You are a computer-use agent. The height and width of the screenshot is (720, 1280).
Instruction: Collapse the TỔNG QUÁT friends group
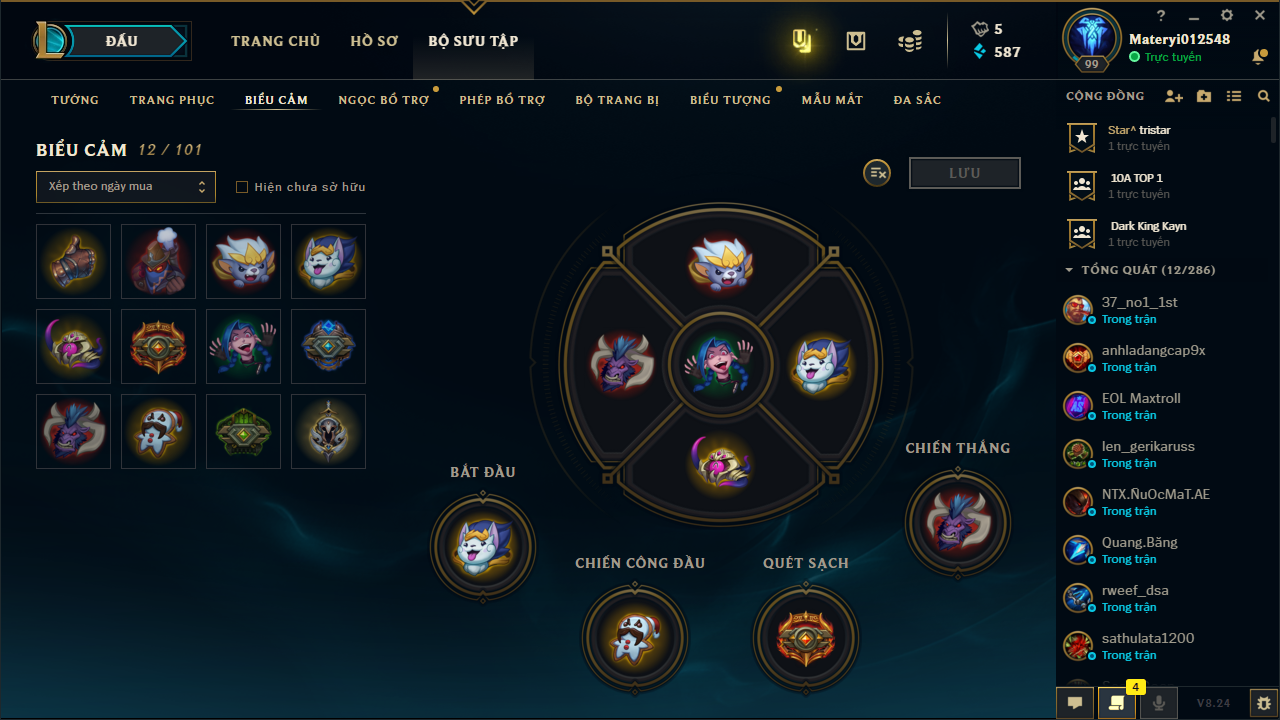coord(1069,270)
